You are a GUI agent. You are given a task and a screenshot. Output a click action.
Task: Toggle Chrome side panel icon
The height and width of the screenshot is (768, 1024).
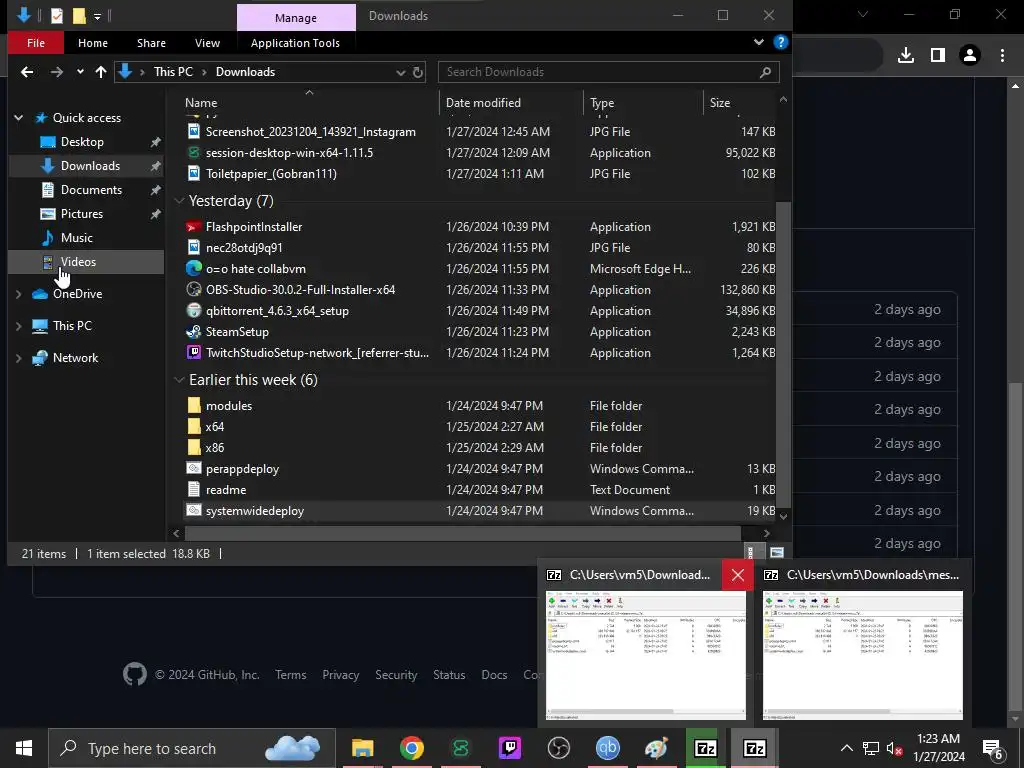[x=938, y=56]
